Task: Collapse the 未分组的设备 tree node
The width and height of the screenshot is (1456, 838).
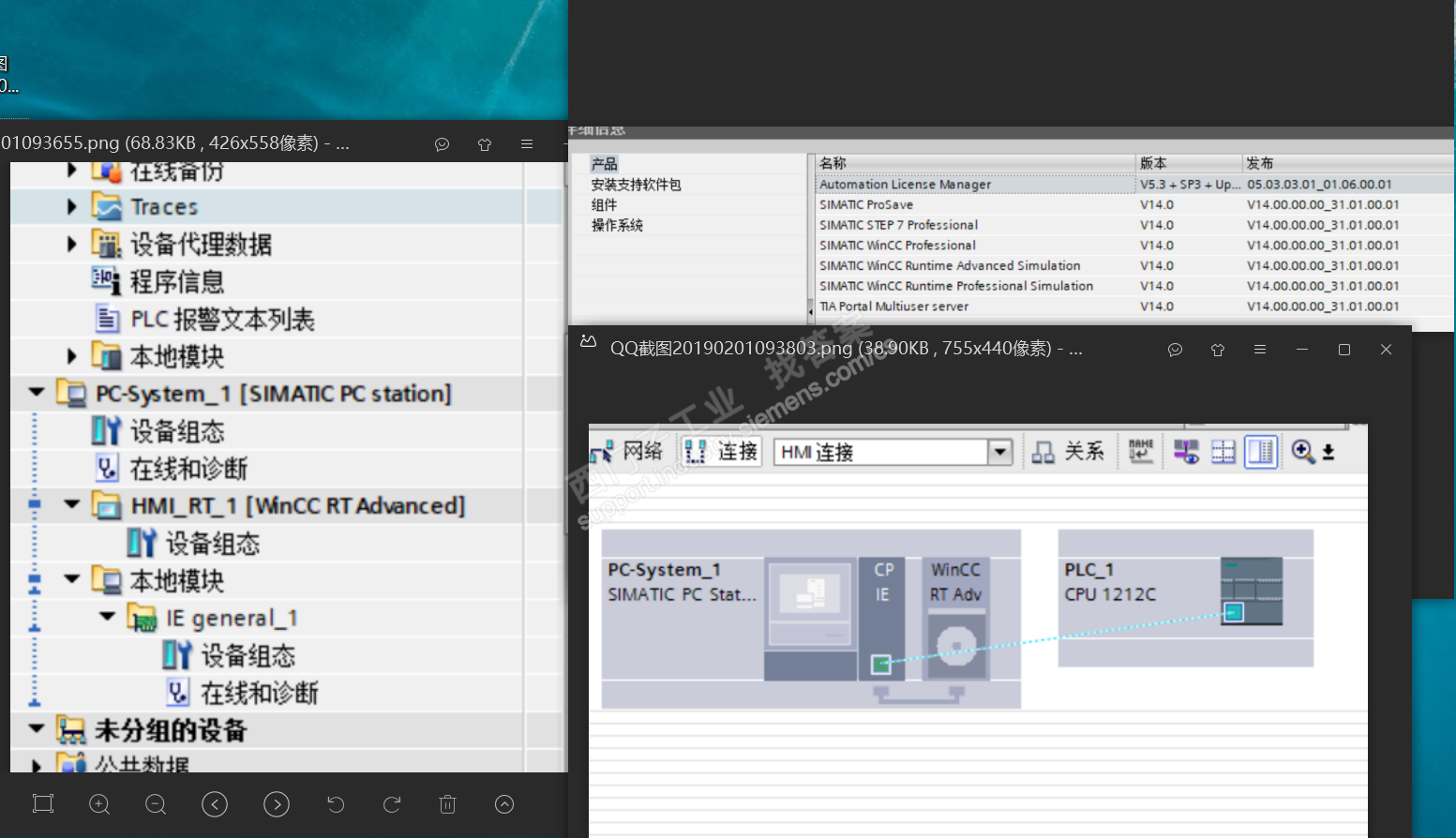Action: coord(37,728)
